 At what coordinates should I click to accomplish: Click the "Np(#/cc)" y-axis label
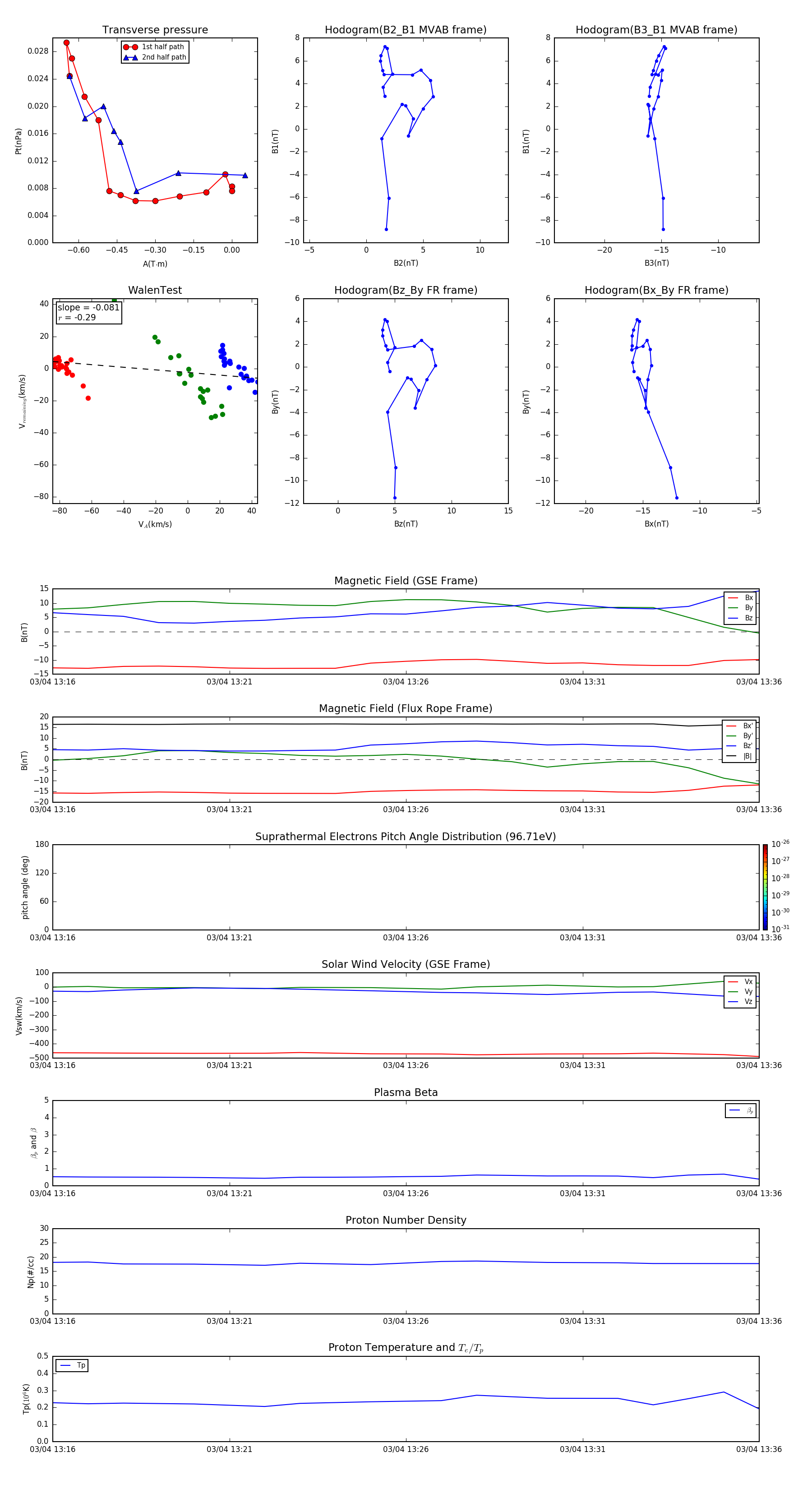[x=31, y=1271]
